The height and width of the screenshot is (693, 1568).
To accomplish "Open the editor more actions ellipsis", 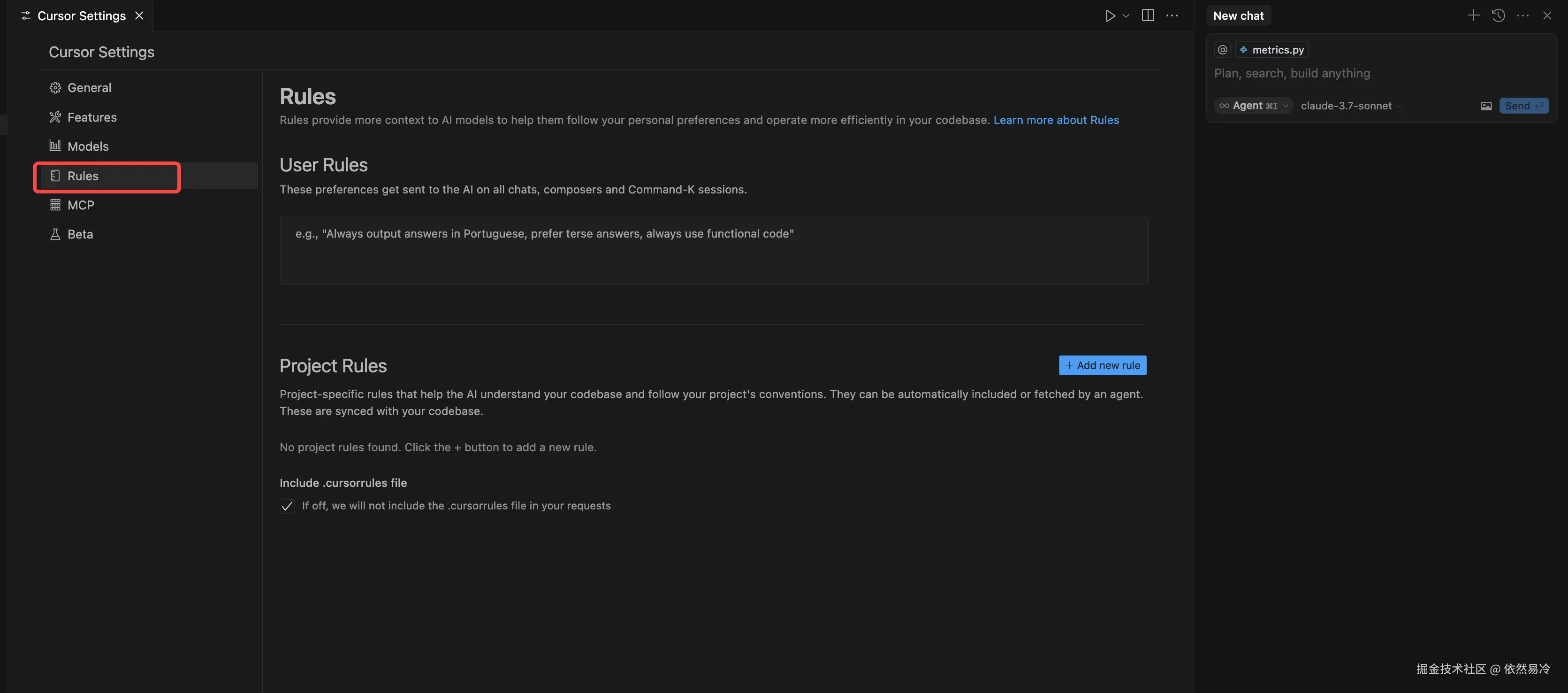I will (1172, 16).
